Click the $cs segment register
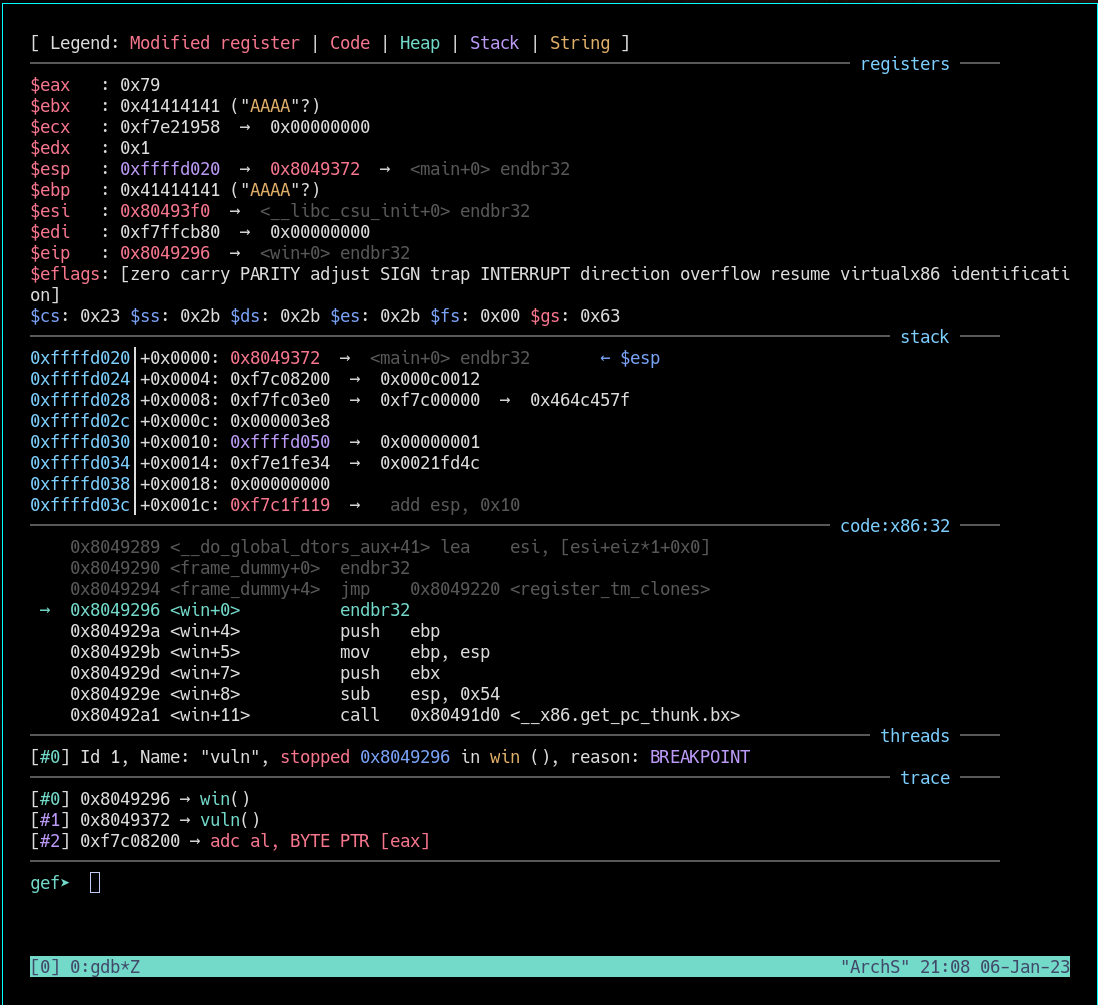Image resolution: width=1098 pixels, height=1005 pixels. pyautogui.click(x=45, y=316)
